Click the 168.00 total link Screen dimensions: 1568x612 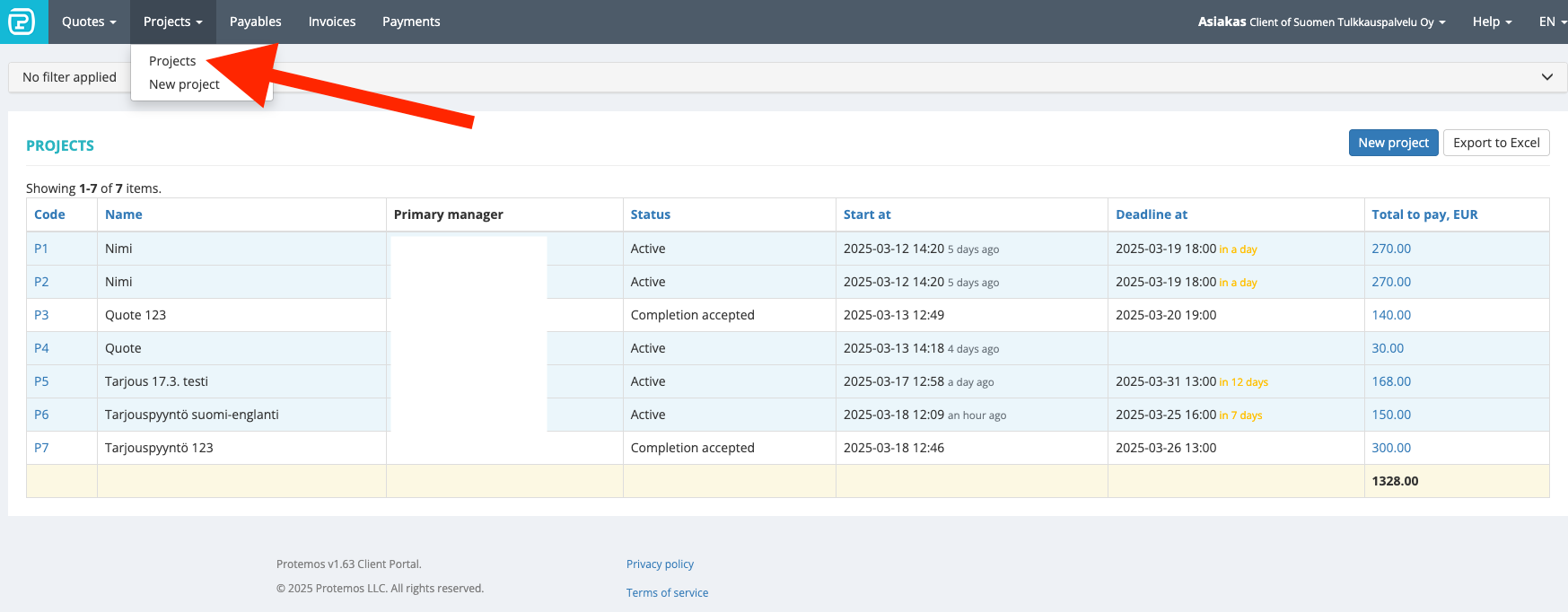(x=1391, y=381)
